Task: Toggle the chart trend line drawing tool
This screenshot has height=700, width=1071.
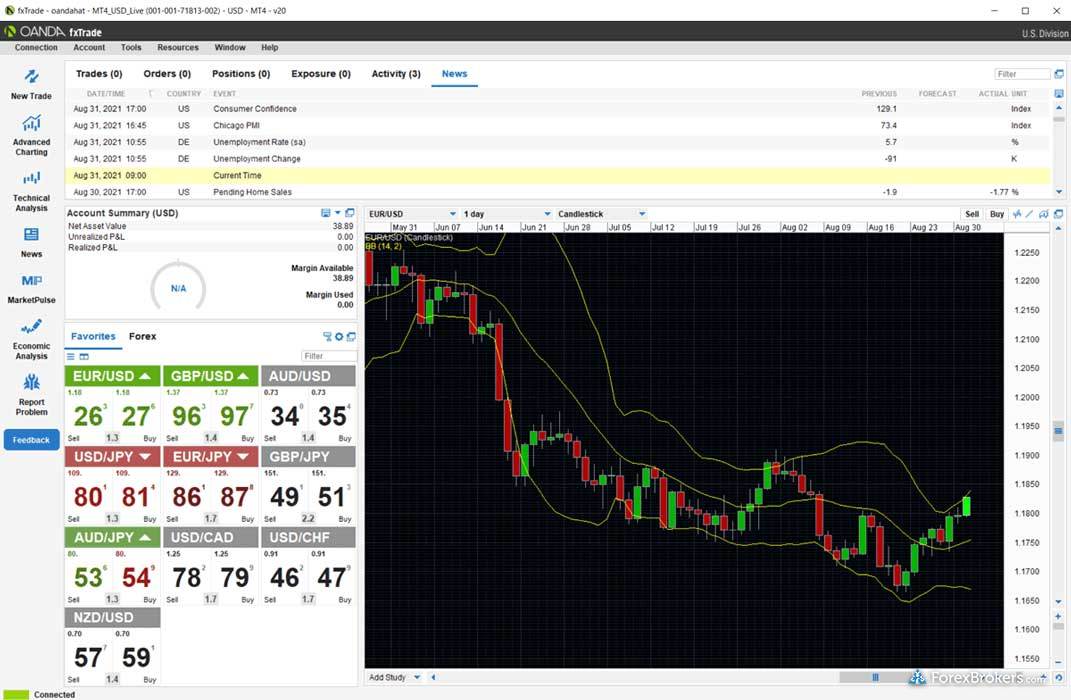Action: click(1030, 214)
